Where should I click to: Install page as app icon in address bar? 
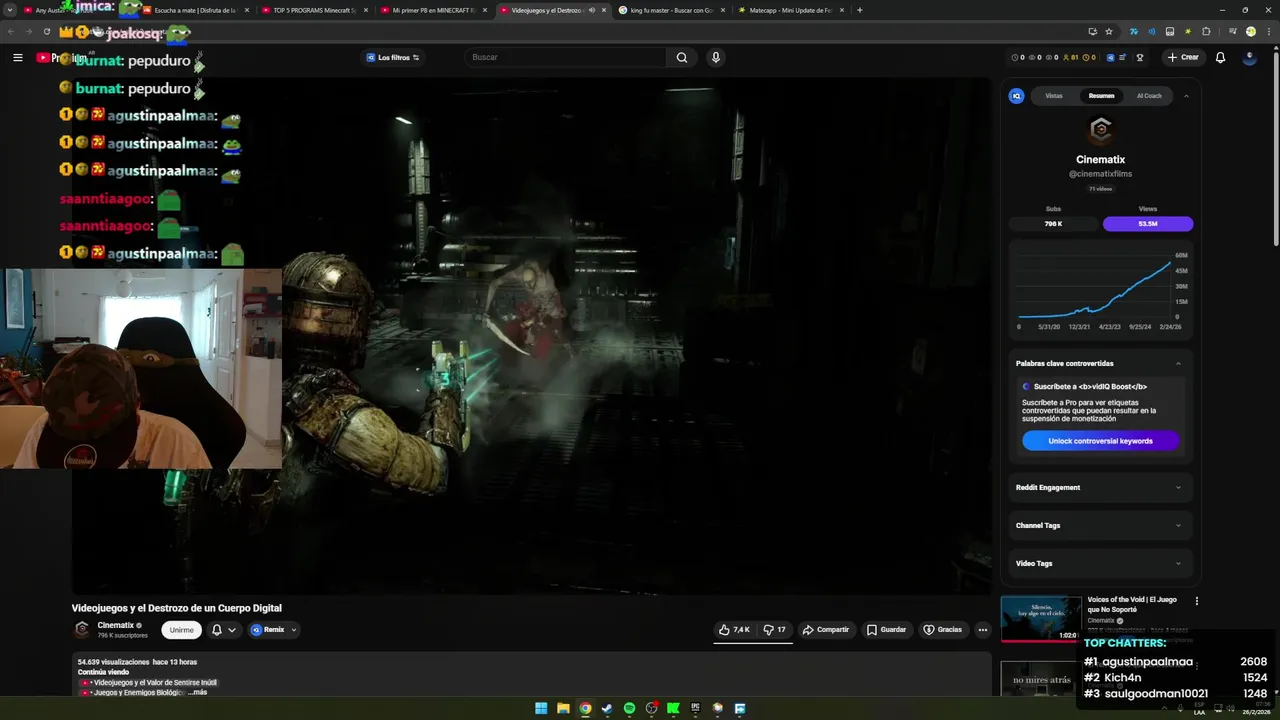point(1092,32)
